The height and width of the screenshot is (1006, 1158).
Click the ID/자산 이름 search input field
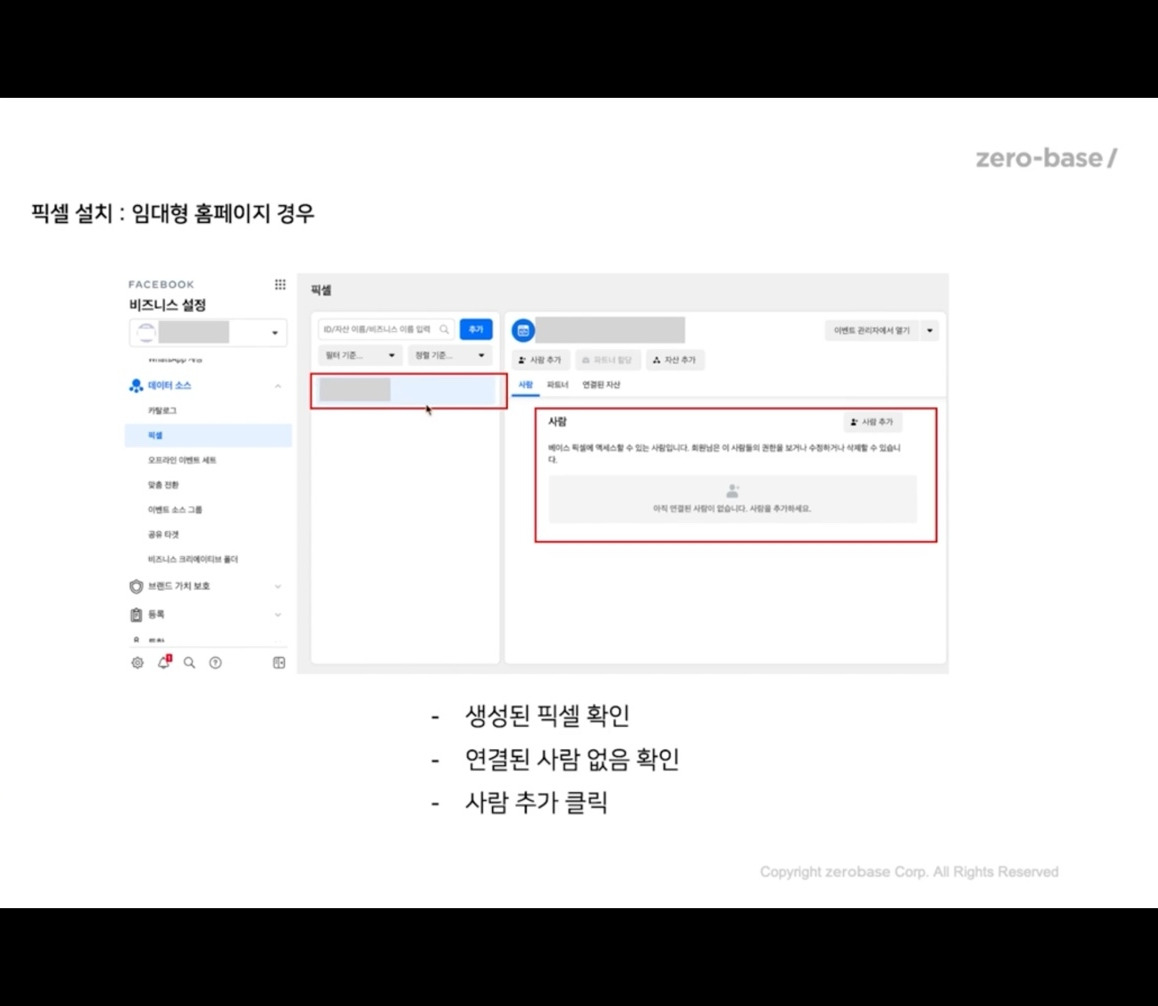(386, 329)
